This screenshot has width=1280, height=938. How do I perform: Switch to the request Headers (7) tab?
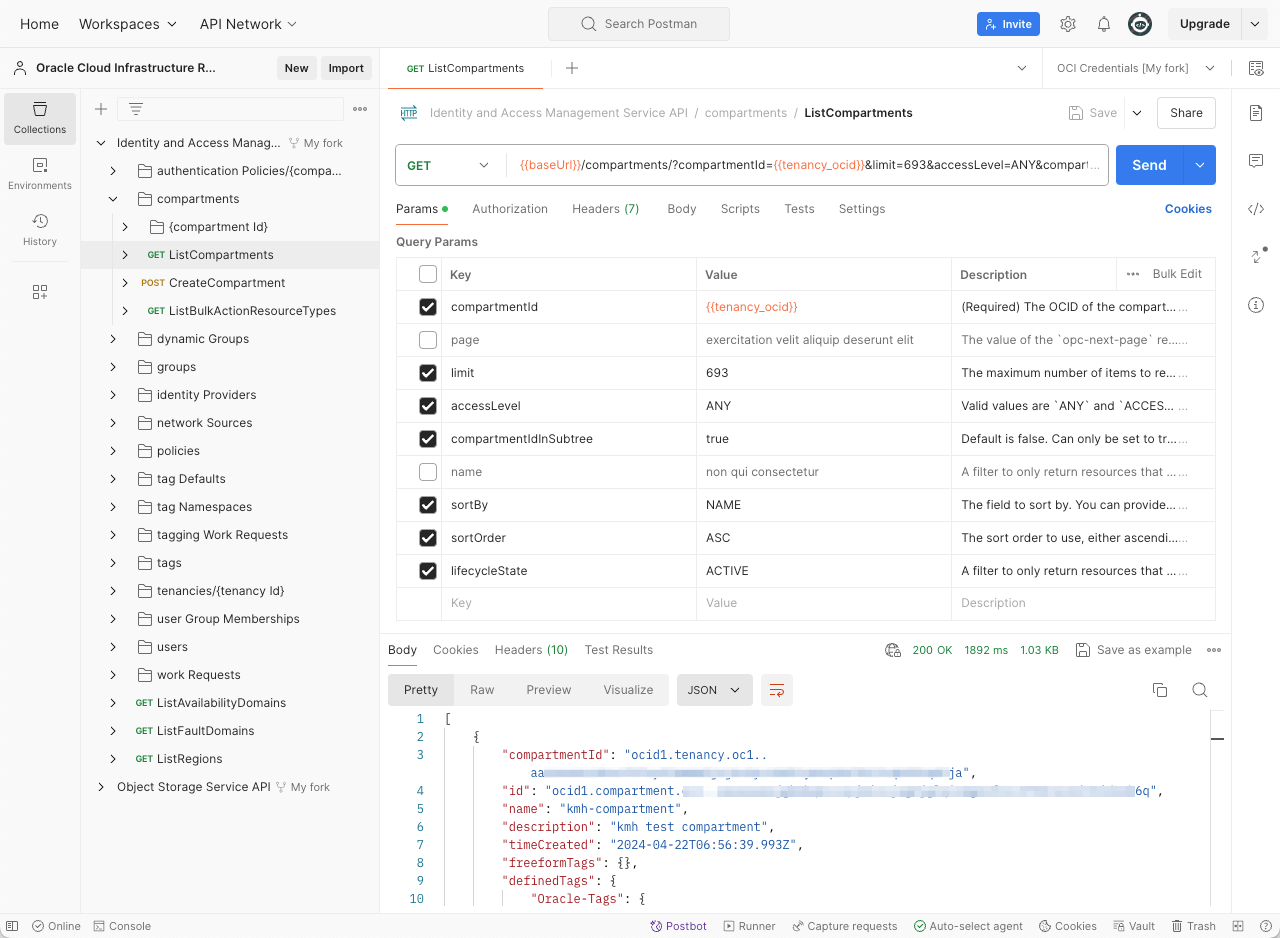coord(606,209)
